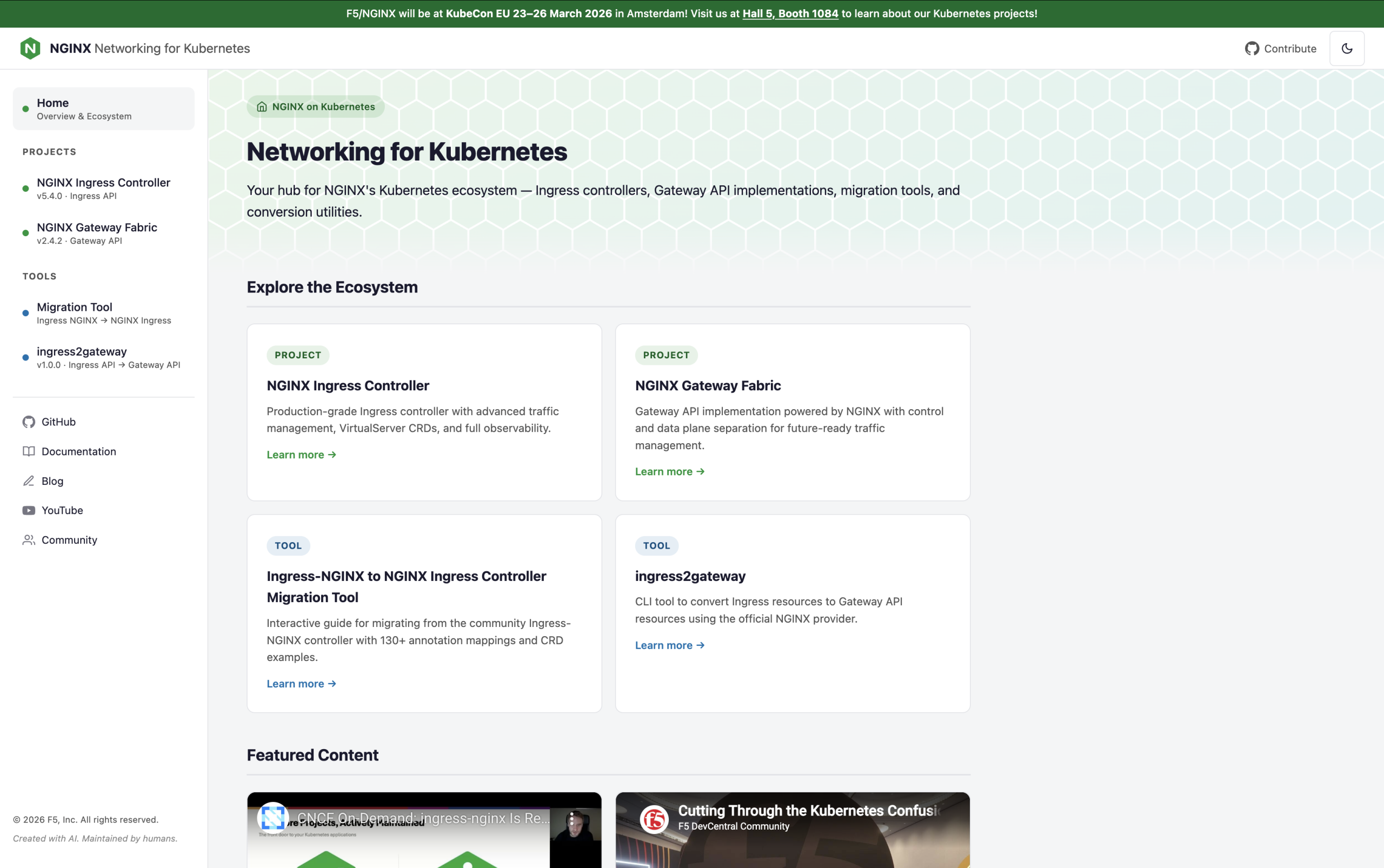Open the YouTube channel icon
Image resolution: width=1384 pixels, height=868 pixels.
29,510
